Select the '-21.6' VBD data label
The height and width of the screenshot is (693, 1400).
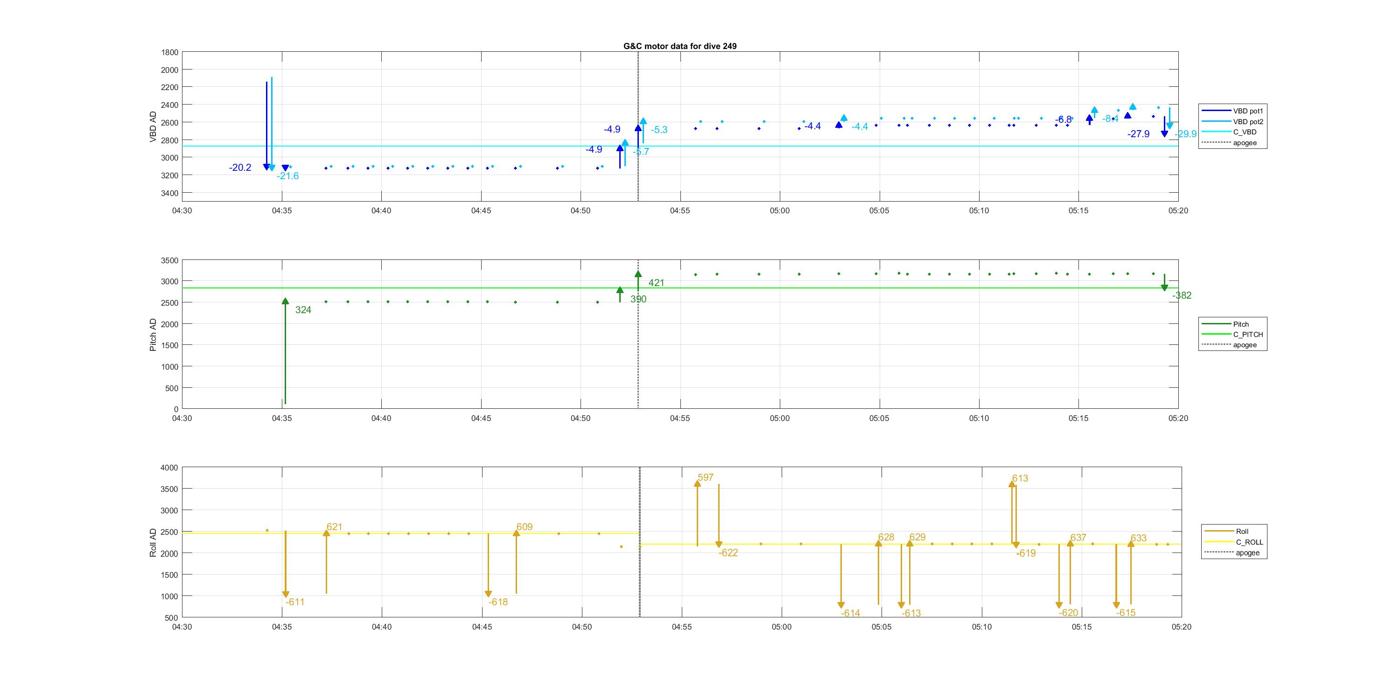point(288,176)
